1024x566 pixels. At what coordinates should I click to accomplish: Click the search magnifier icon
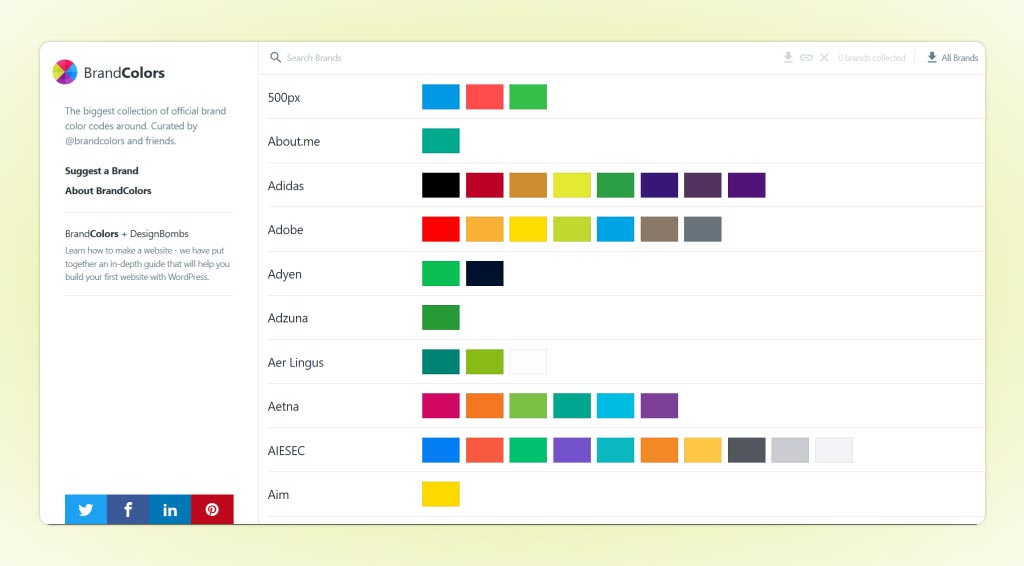pos(276,57)
